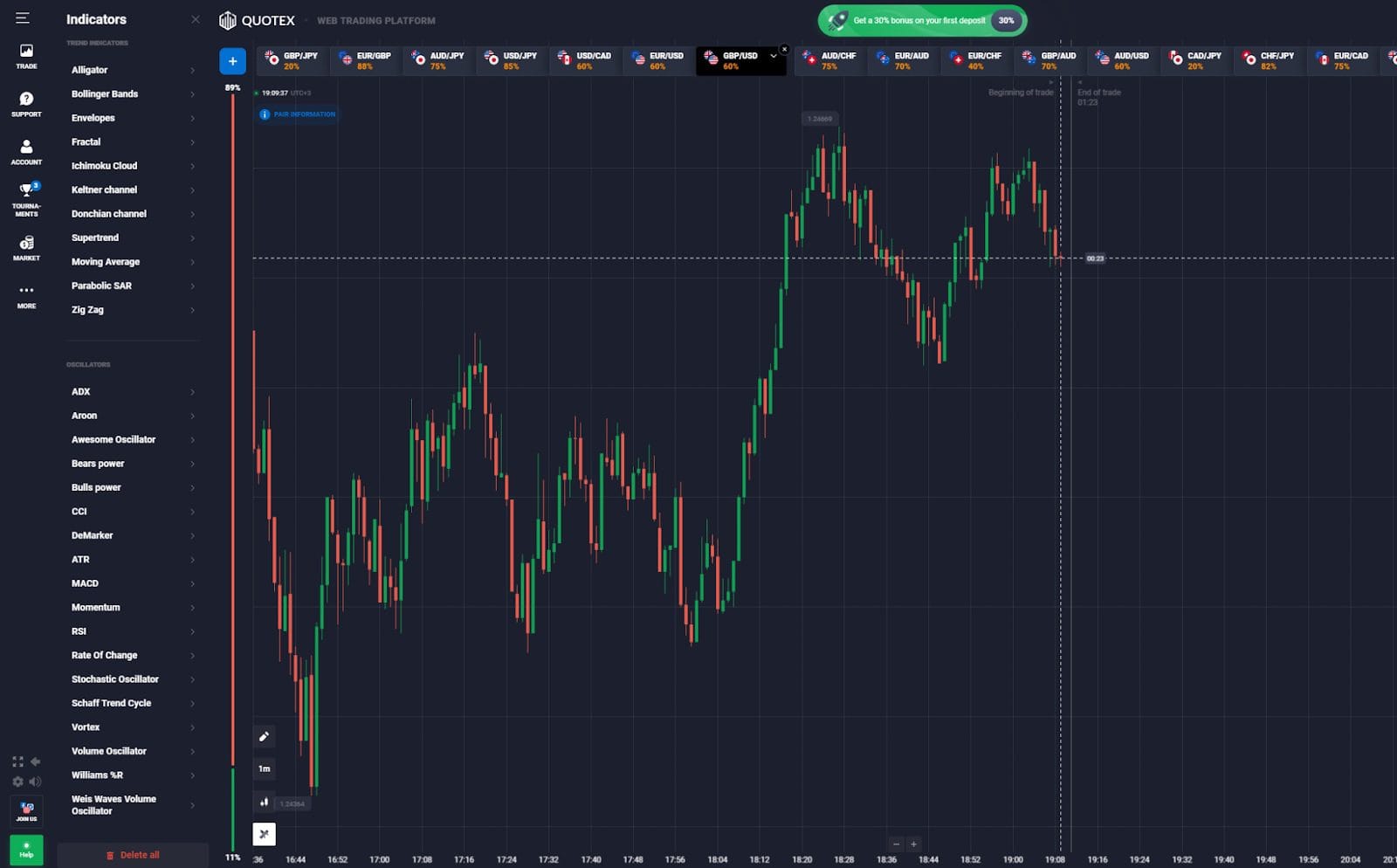Screen dimensions: 1397x868
Task: Select the AUD/USD asset tab
Action: [x=1124, y=60]
